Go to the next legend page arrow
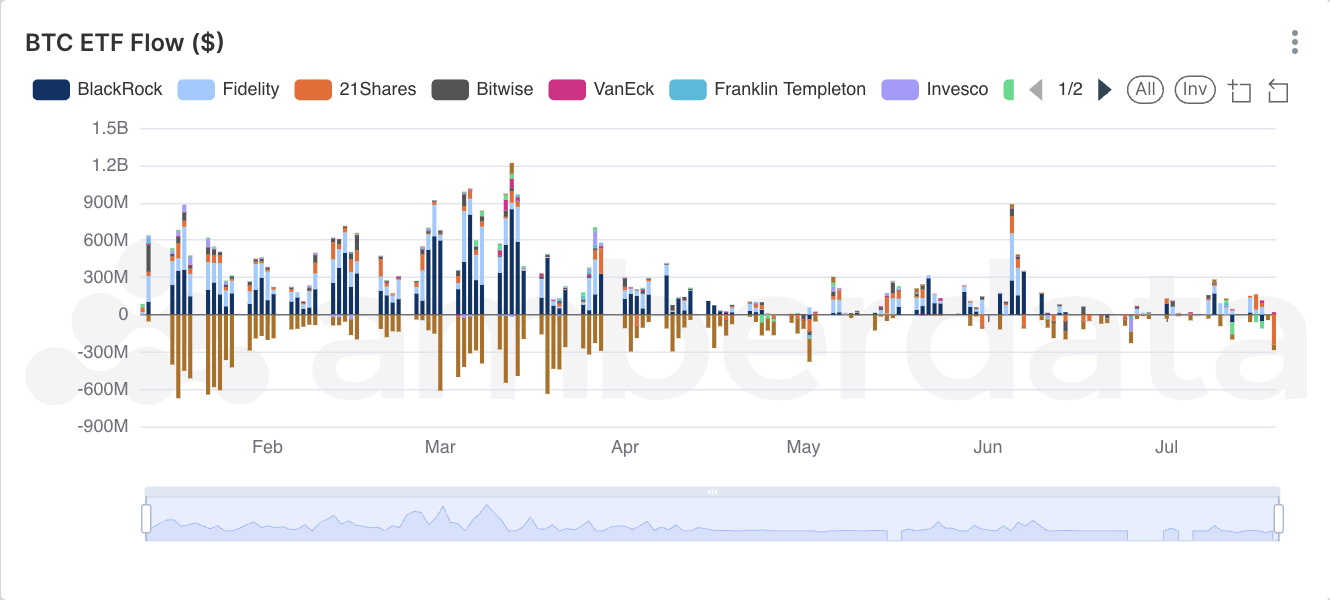1330x600 pixels. click(x=1104, y=90)
